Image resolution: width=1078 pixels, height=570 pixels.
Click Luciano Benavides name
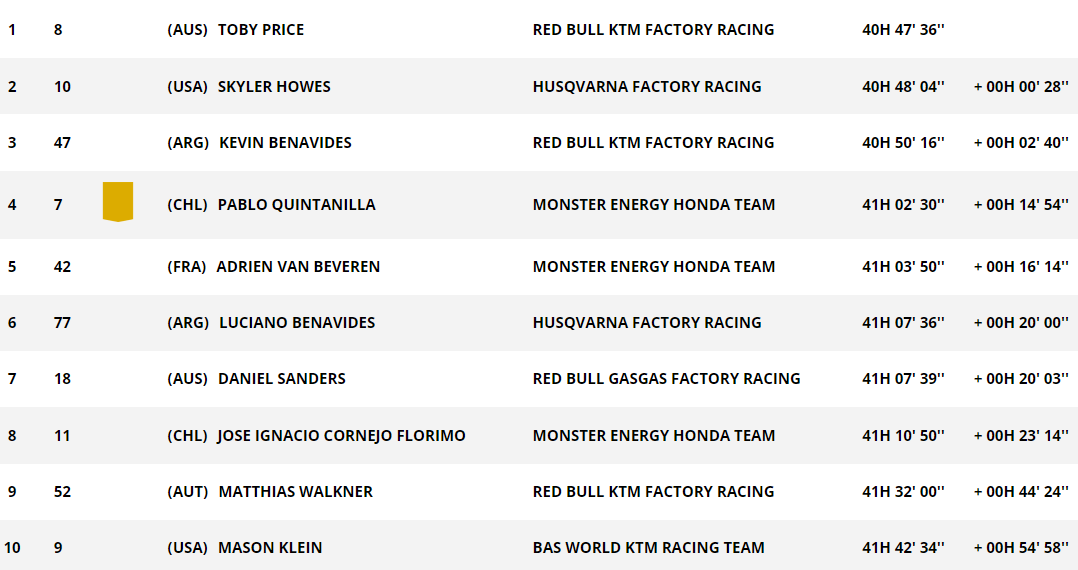coord(297,323)
